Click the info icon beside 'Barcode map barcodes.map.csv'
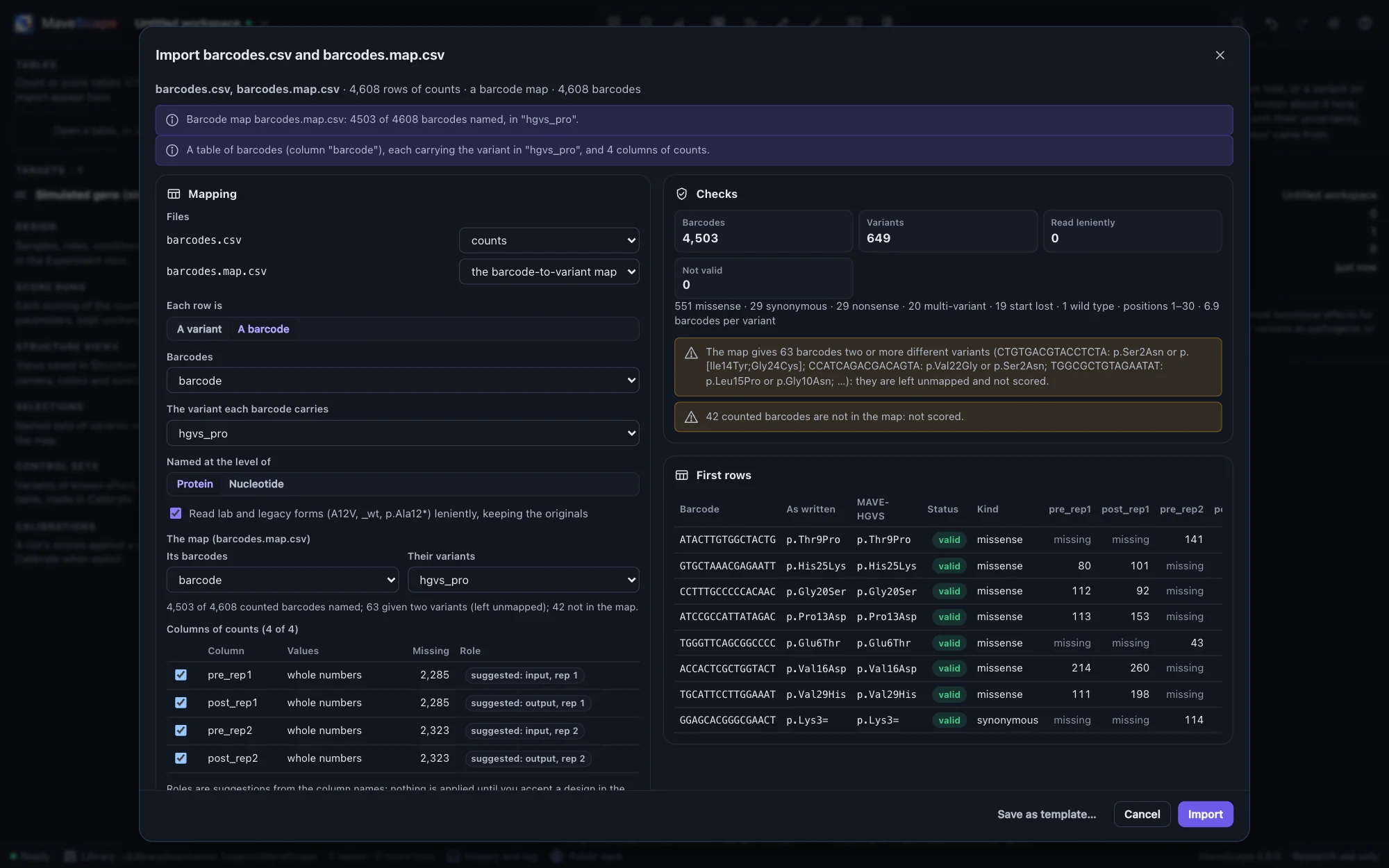1389x868 pixels. [172, 119]
